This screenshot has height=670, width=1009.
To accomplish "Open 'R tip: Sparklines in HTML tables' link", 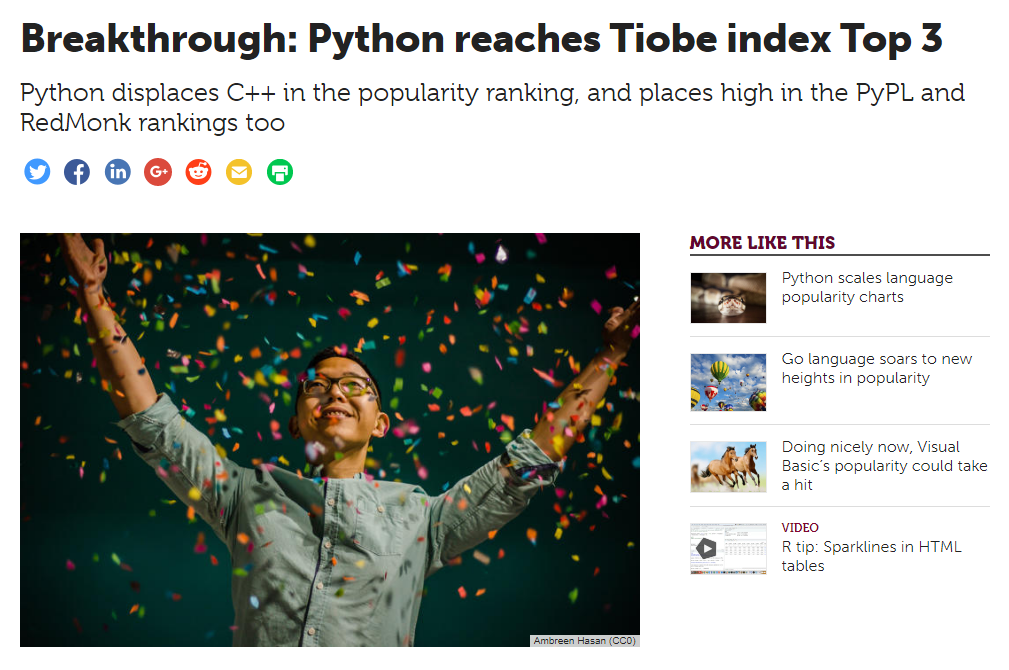I will [870, 556].
